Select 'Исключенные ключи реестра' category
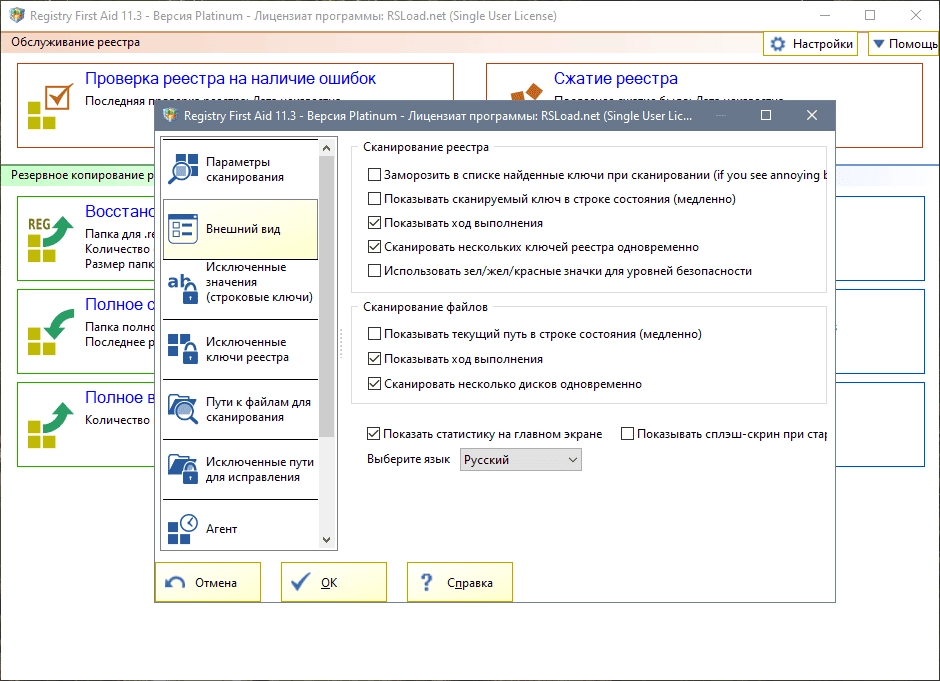940x681 pixels. coord(240,349)
